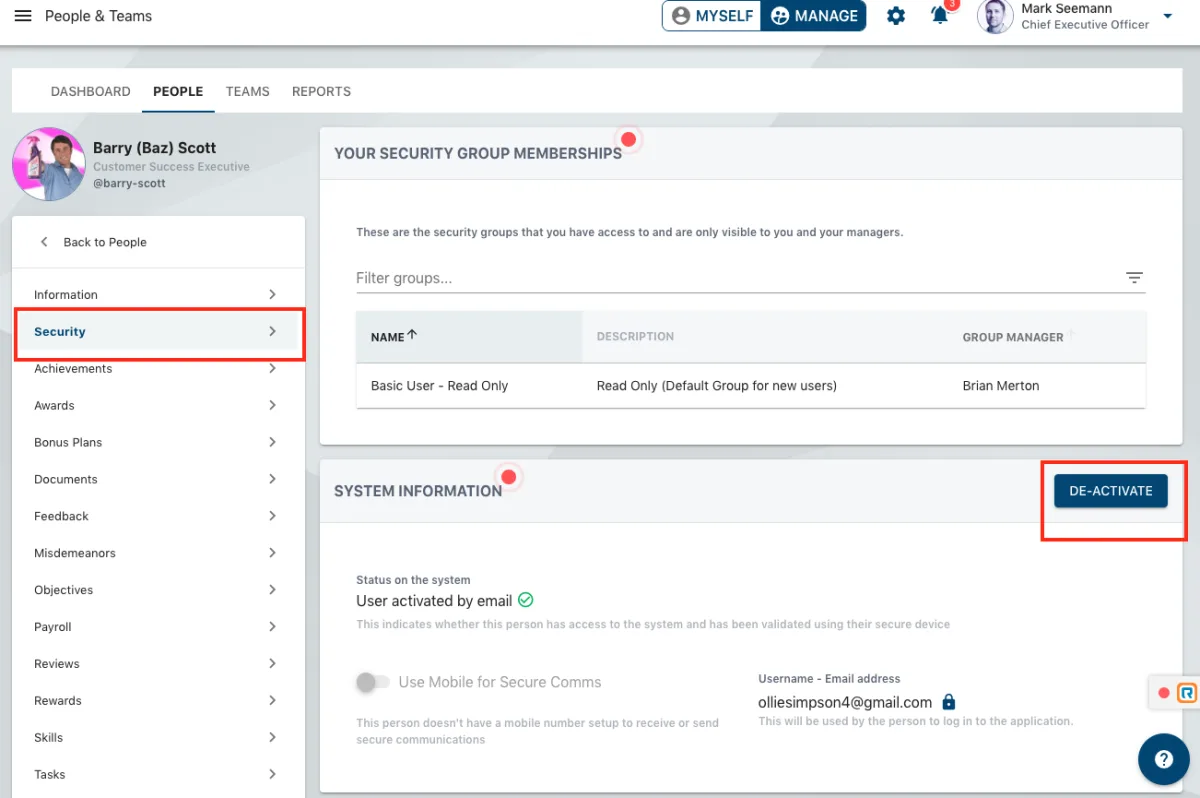Click the green activated checkmark icon
Screen dimensions: 1200x798
(526, 601)
